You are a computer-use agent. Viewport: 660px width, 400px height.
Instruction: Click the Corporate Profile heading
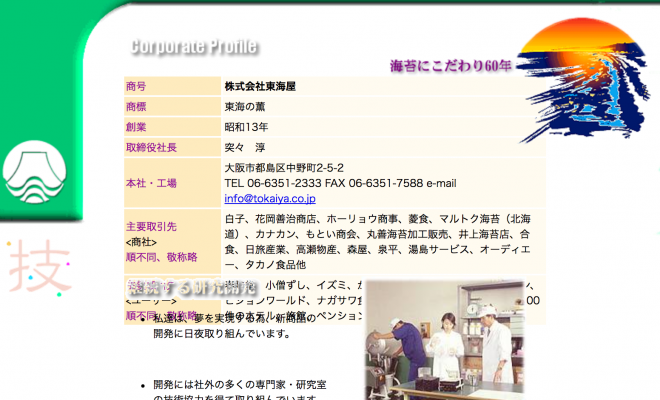194,46
